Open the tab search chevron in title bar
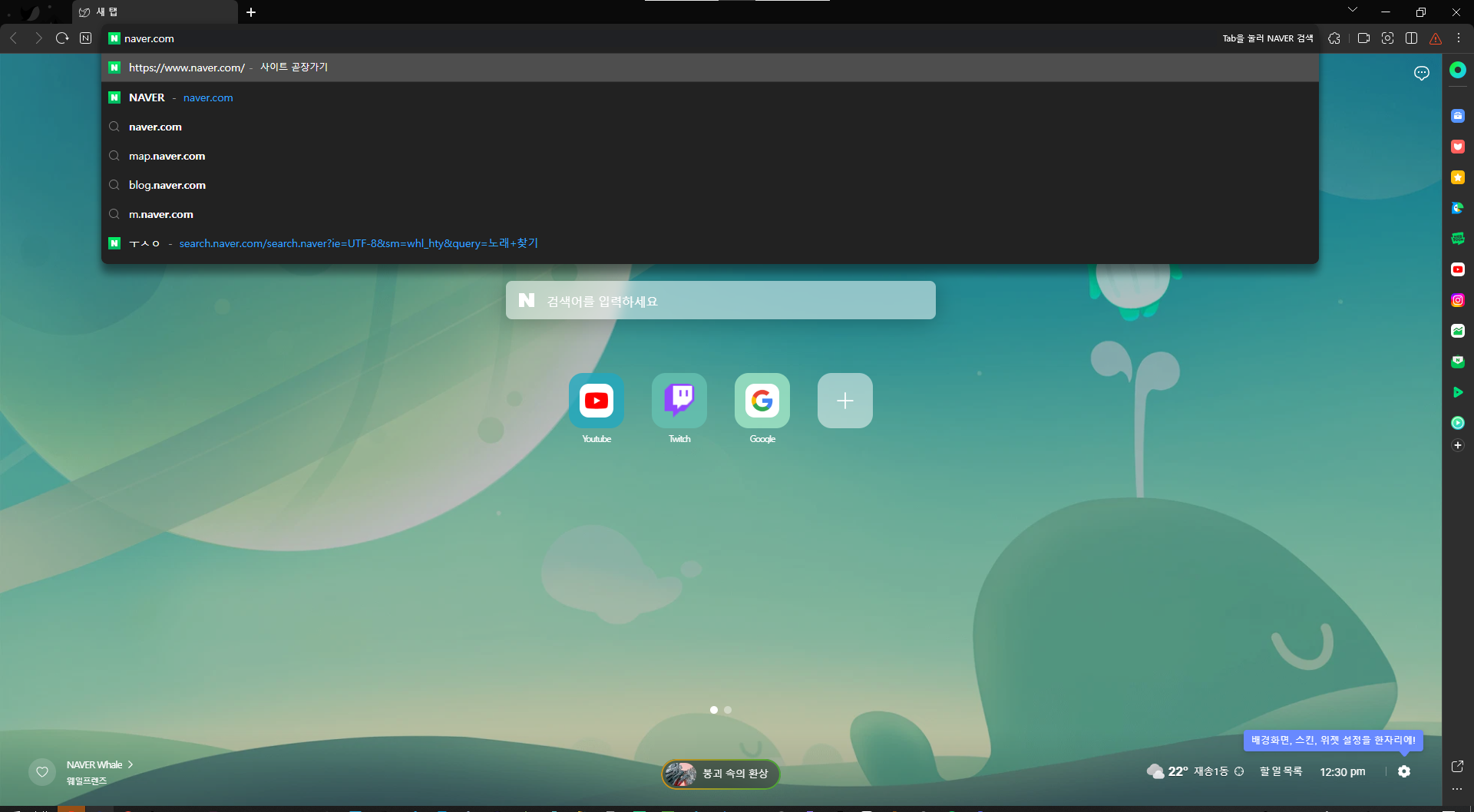The width and height of the screenshot is (1474, 812). click(1353, 10)
